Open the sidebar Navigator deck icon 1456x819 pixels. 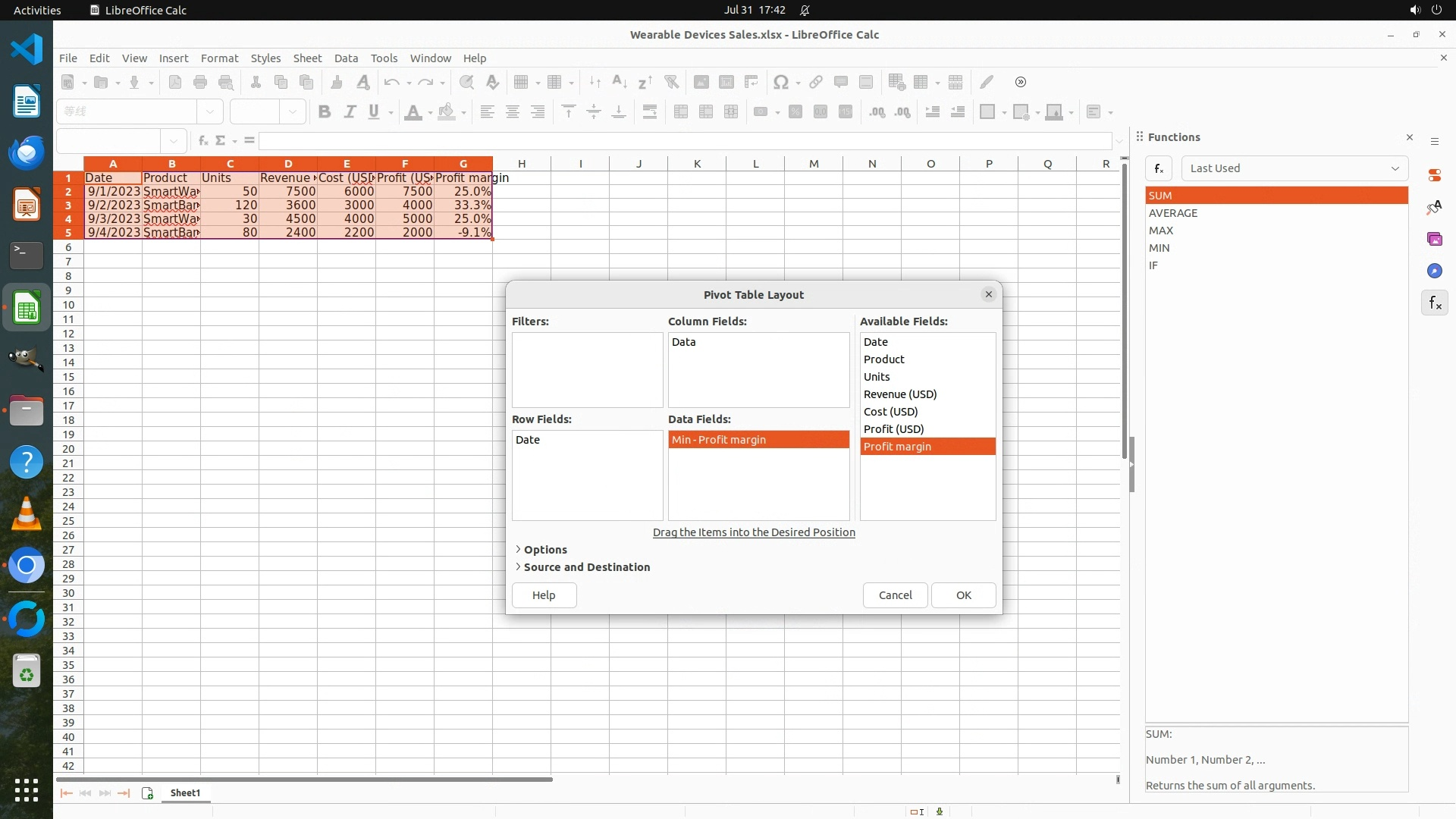point(1434,271)
